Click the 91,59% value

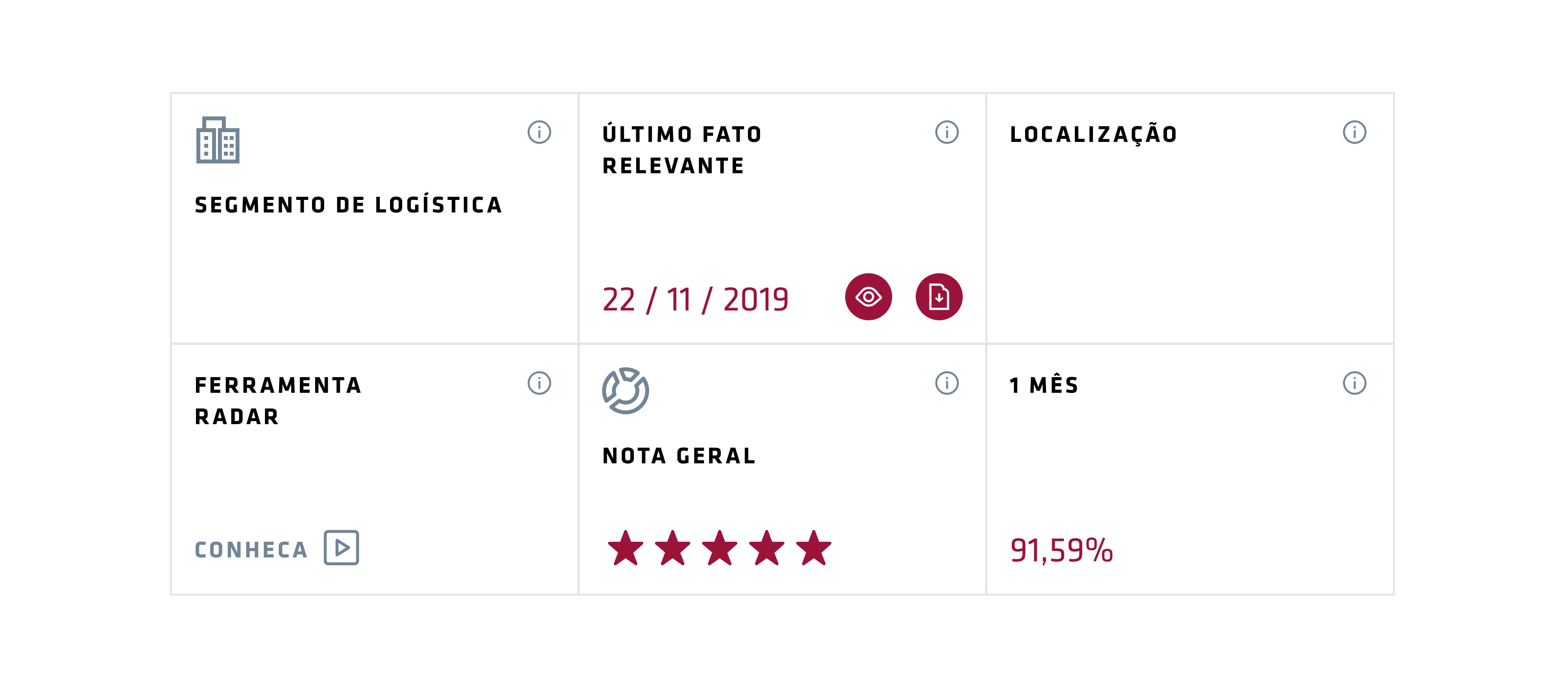click(1062, 550)
